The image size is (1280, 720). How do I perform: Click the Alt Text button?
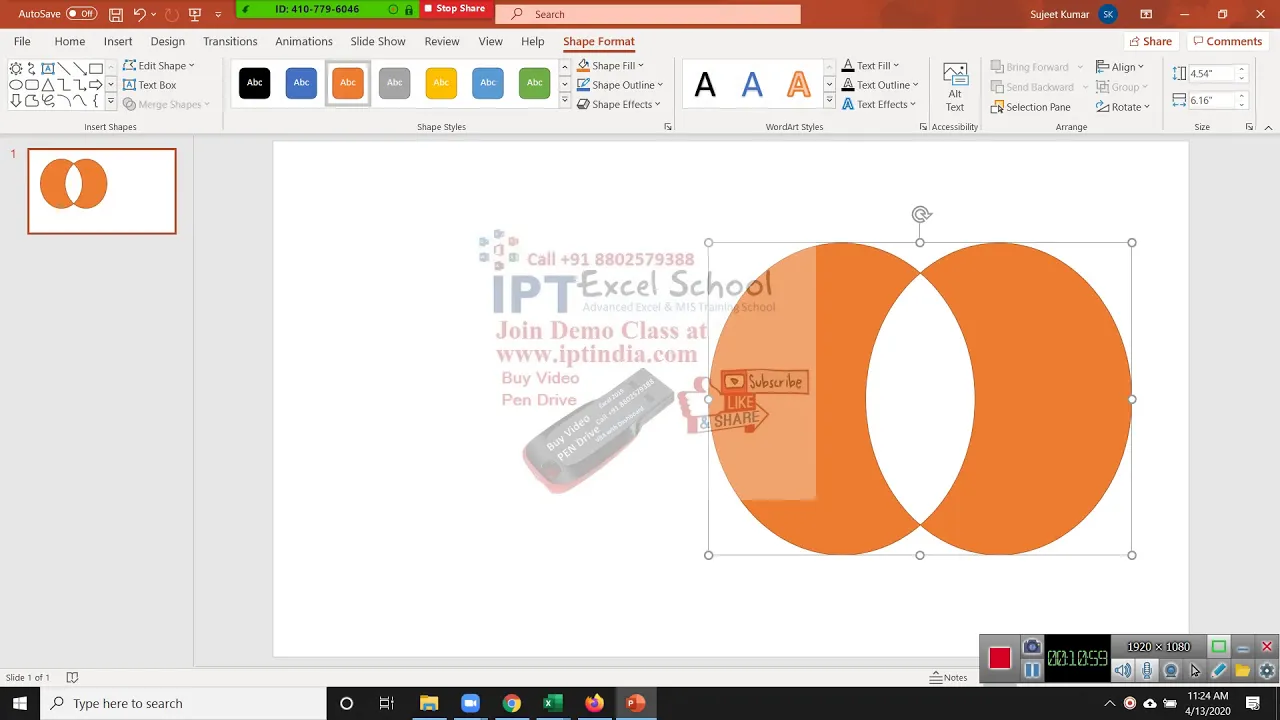click(x=955, y=88)
